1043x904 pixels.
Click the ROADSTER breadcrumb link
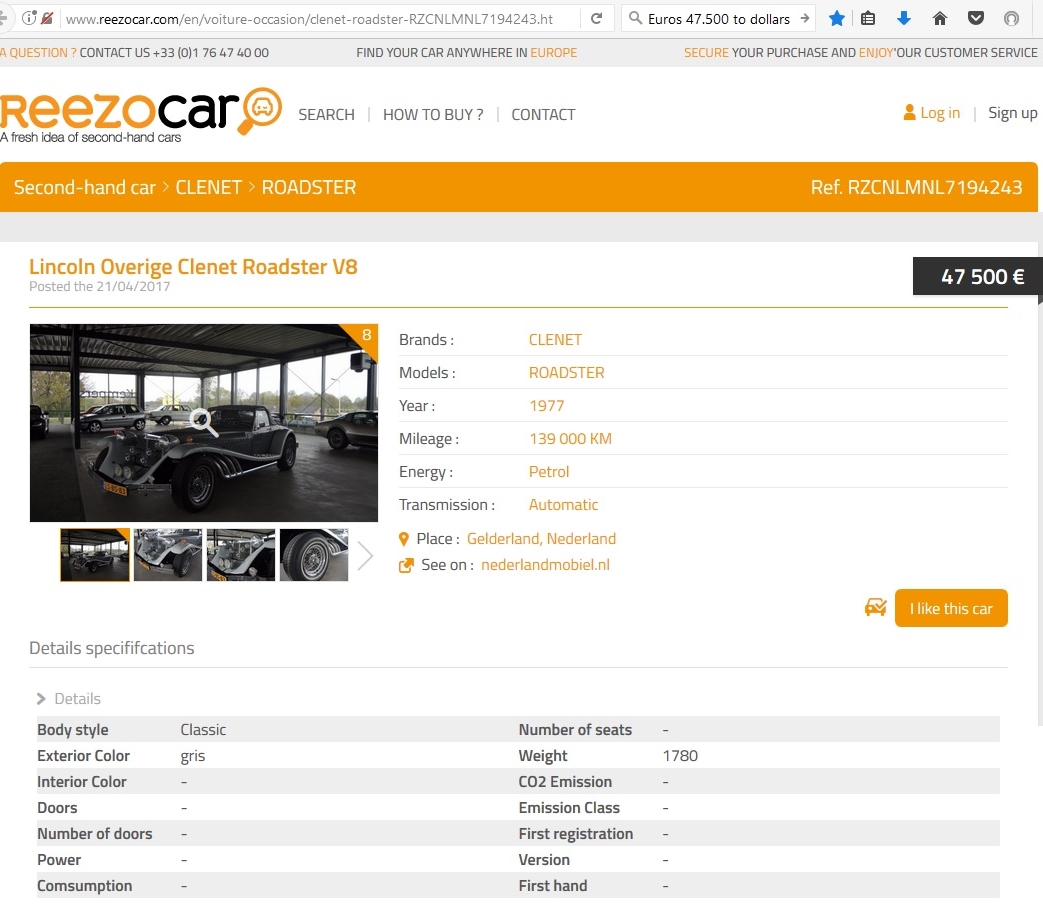point(309,188)
